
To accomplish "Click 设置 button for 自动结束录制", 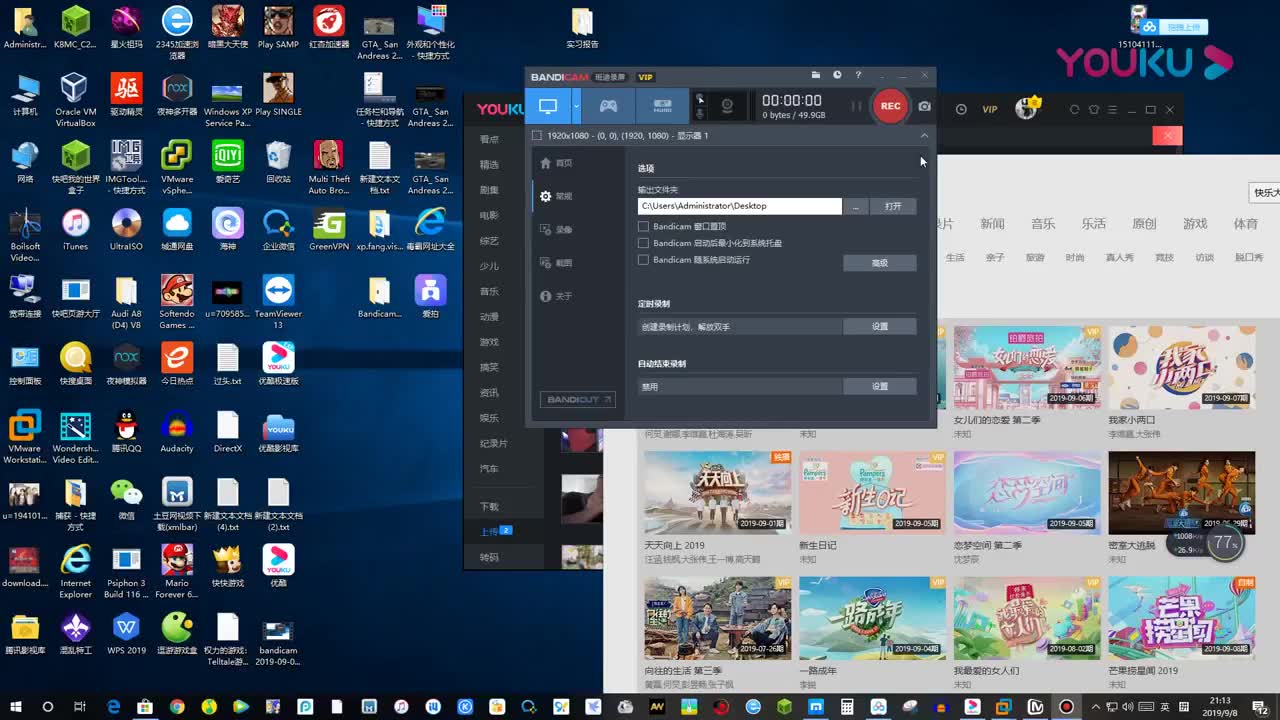I will (x=880, y=386).
